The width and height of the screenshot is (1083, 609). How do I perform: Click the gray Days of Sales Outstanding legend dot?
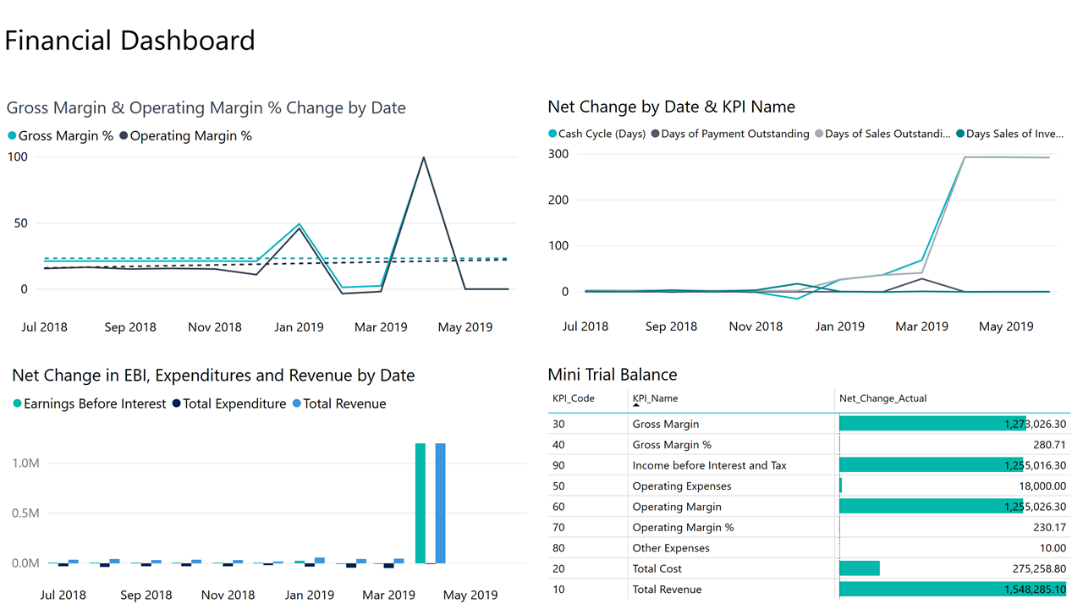coord(820,133)
